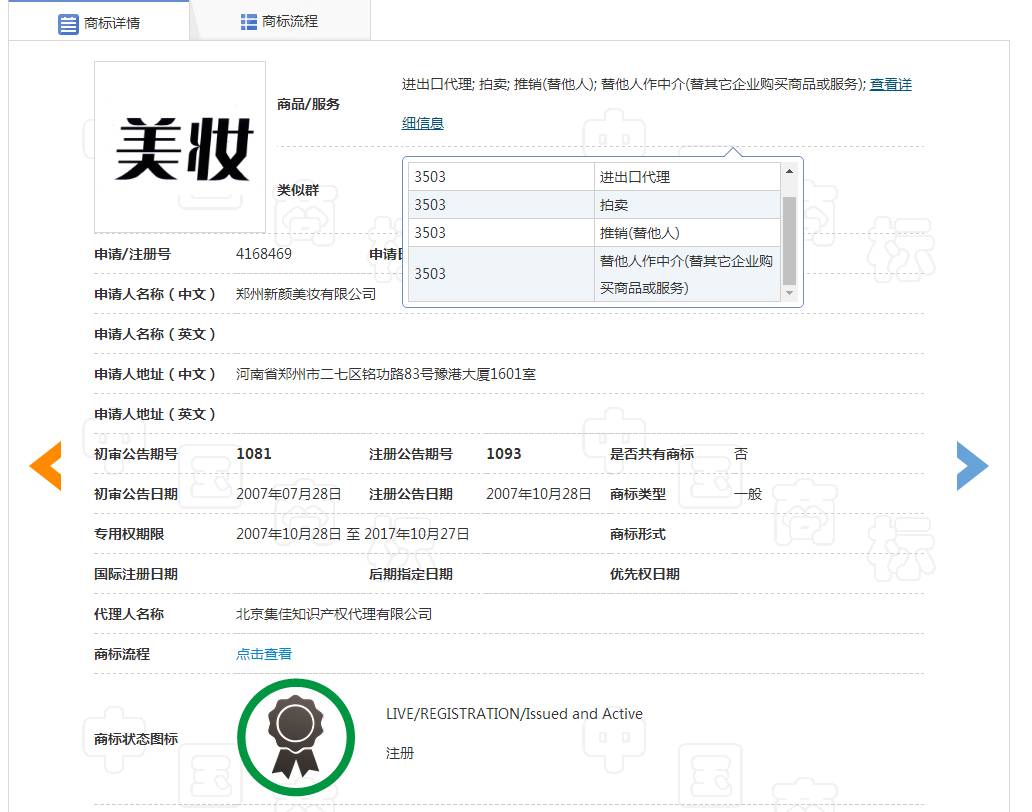Screen dimensions: 1032x812
Task: Open the 查看详细信息 link
Action: click(890, 85)
